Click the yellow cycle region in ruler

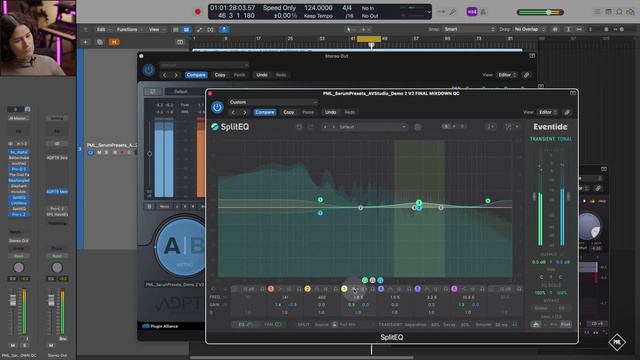(x=369, y=39)
